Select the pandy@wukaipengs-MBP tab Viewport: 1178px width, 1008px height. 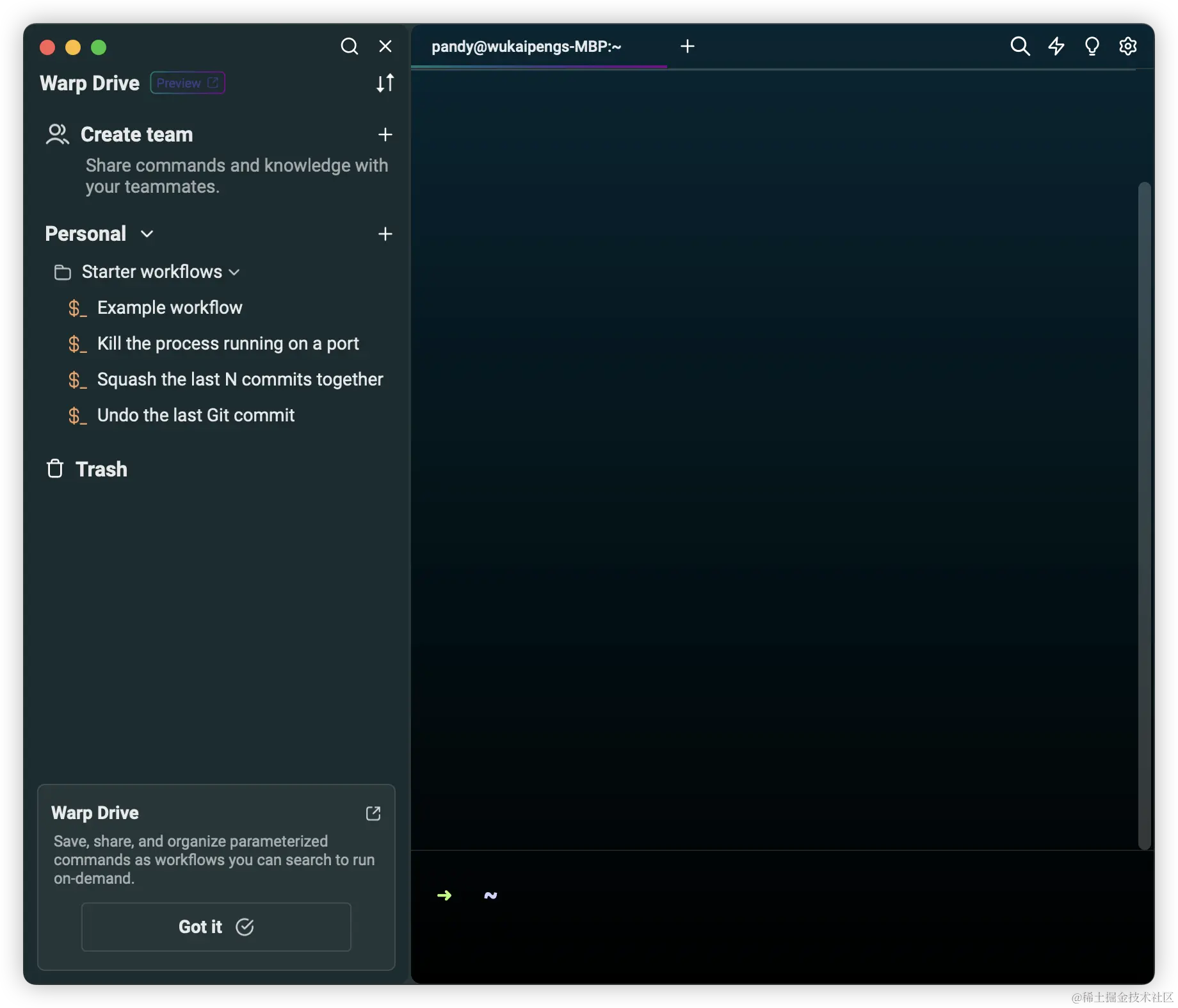tap(538, 46)
